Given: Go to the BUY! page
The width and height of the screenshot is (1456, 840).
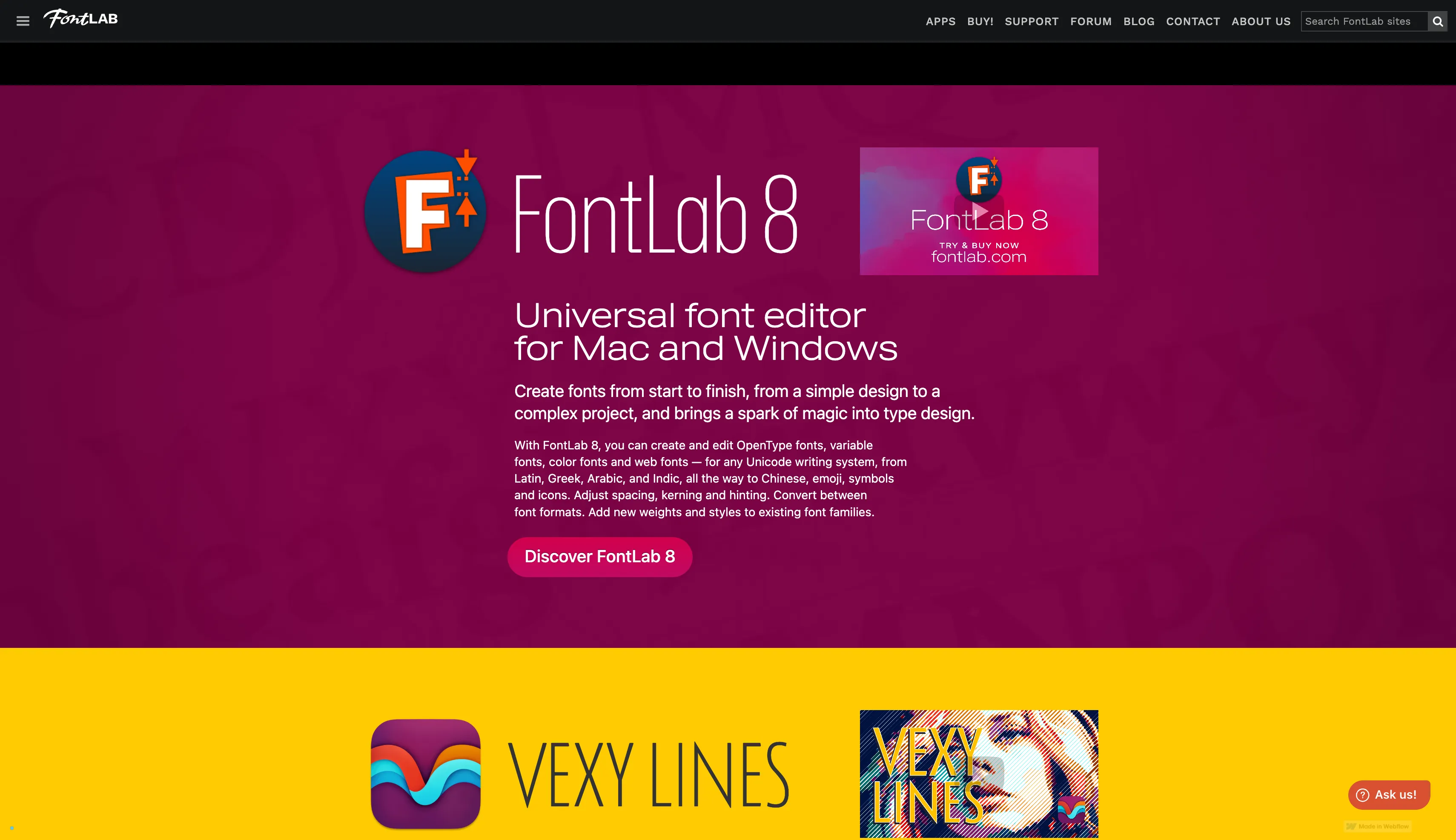Looking at the screenshot, I should 980,21.
